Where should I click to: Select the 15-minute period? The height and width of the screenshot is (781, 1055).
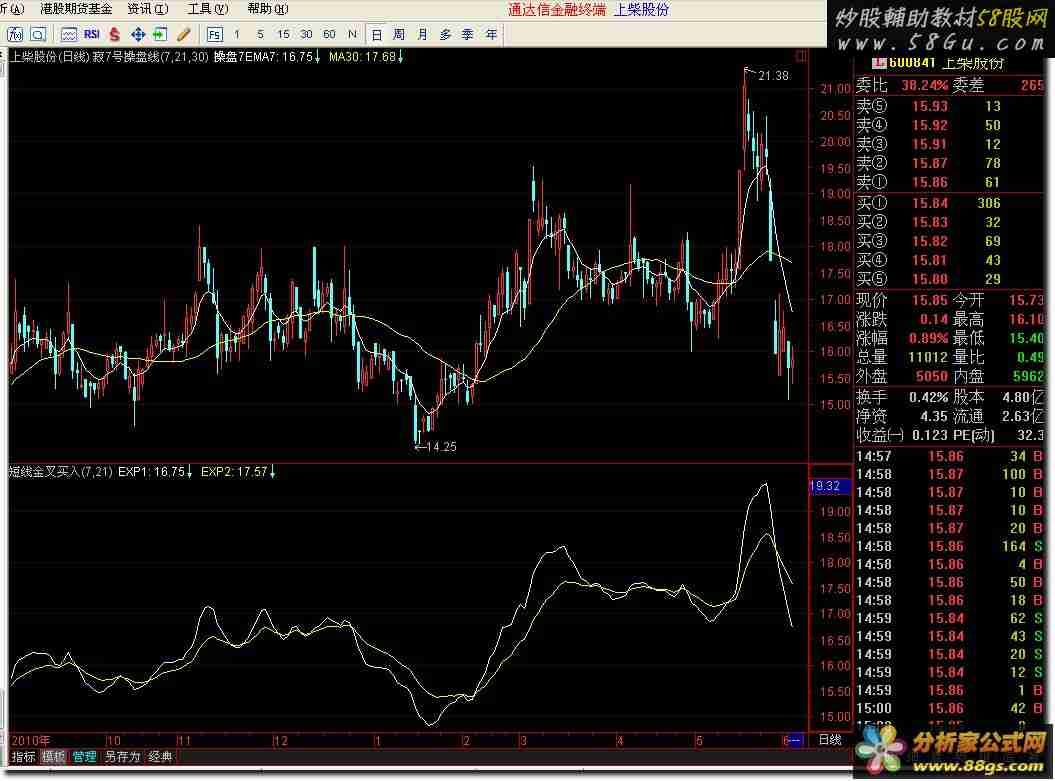pos(283,34)
